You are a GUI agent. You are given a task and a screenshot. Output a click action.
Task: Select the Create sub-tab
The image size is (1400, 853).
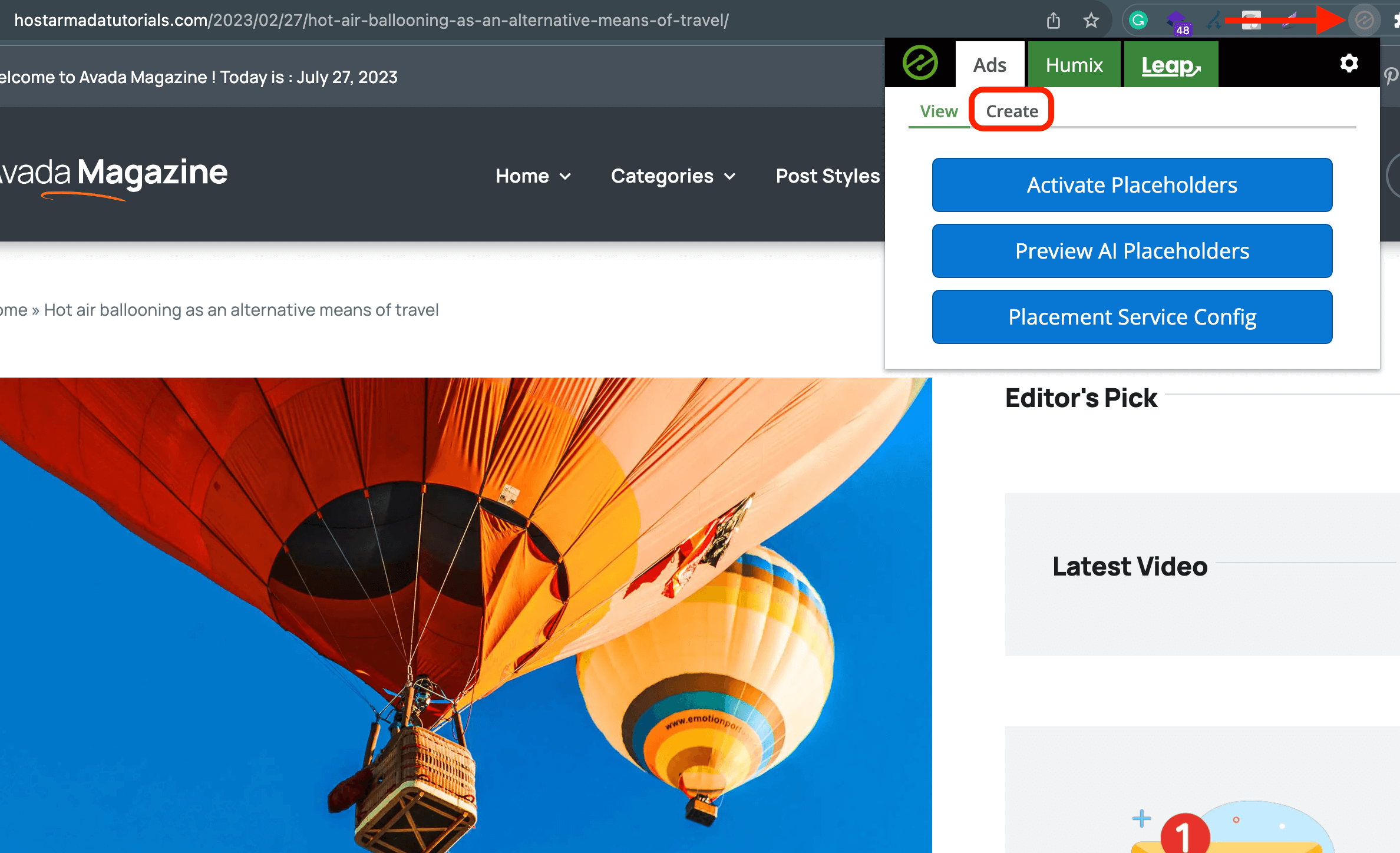[x=1012, y=111]
